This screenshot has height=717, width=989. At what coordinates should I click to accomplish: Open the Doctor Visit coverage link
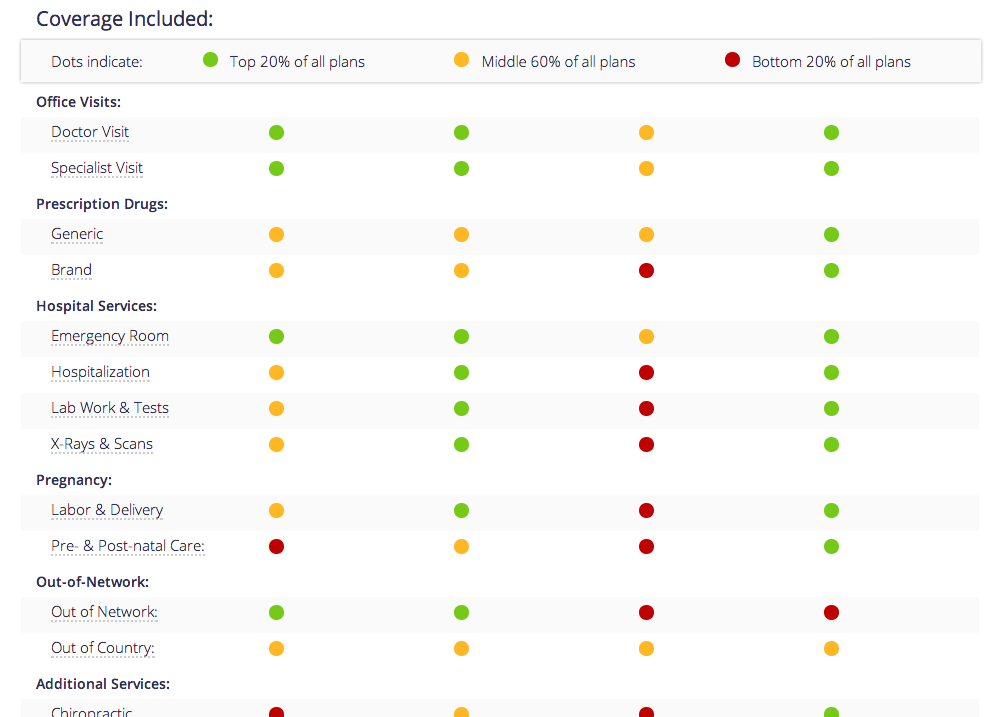pyautogui.click(x=90, y=132)
